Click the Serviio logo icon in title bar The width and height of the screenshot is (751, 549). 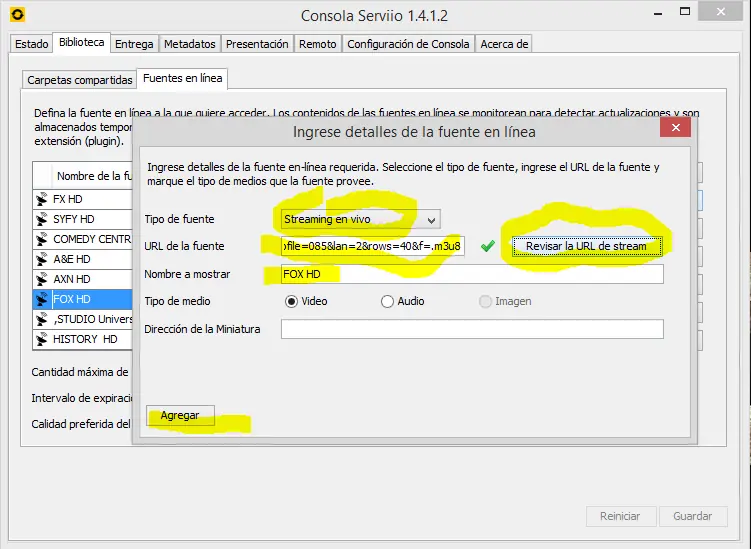[x=17, y=15]
